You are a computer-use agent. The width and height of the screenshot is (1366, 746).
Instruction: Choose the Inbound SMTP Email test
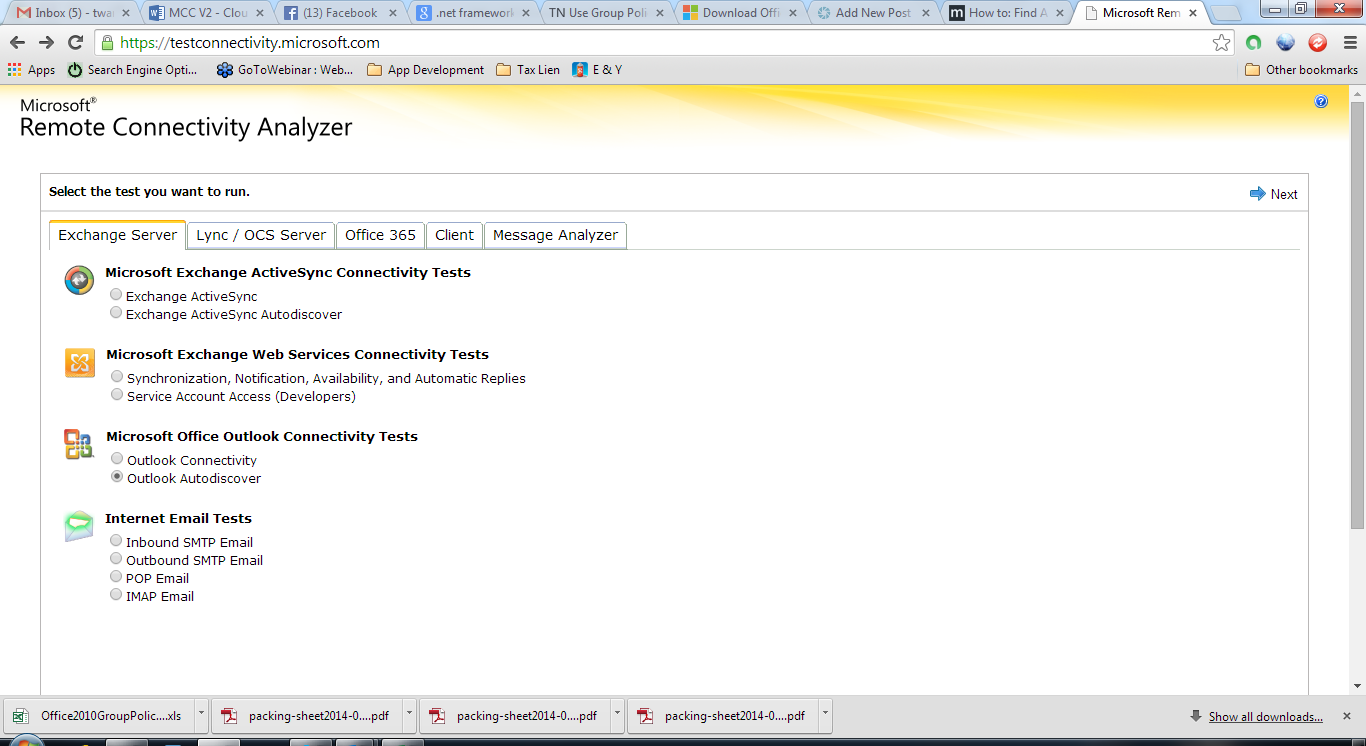pos(116,541)
